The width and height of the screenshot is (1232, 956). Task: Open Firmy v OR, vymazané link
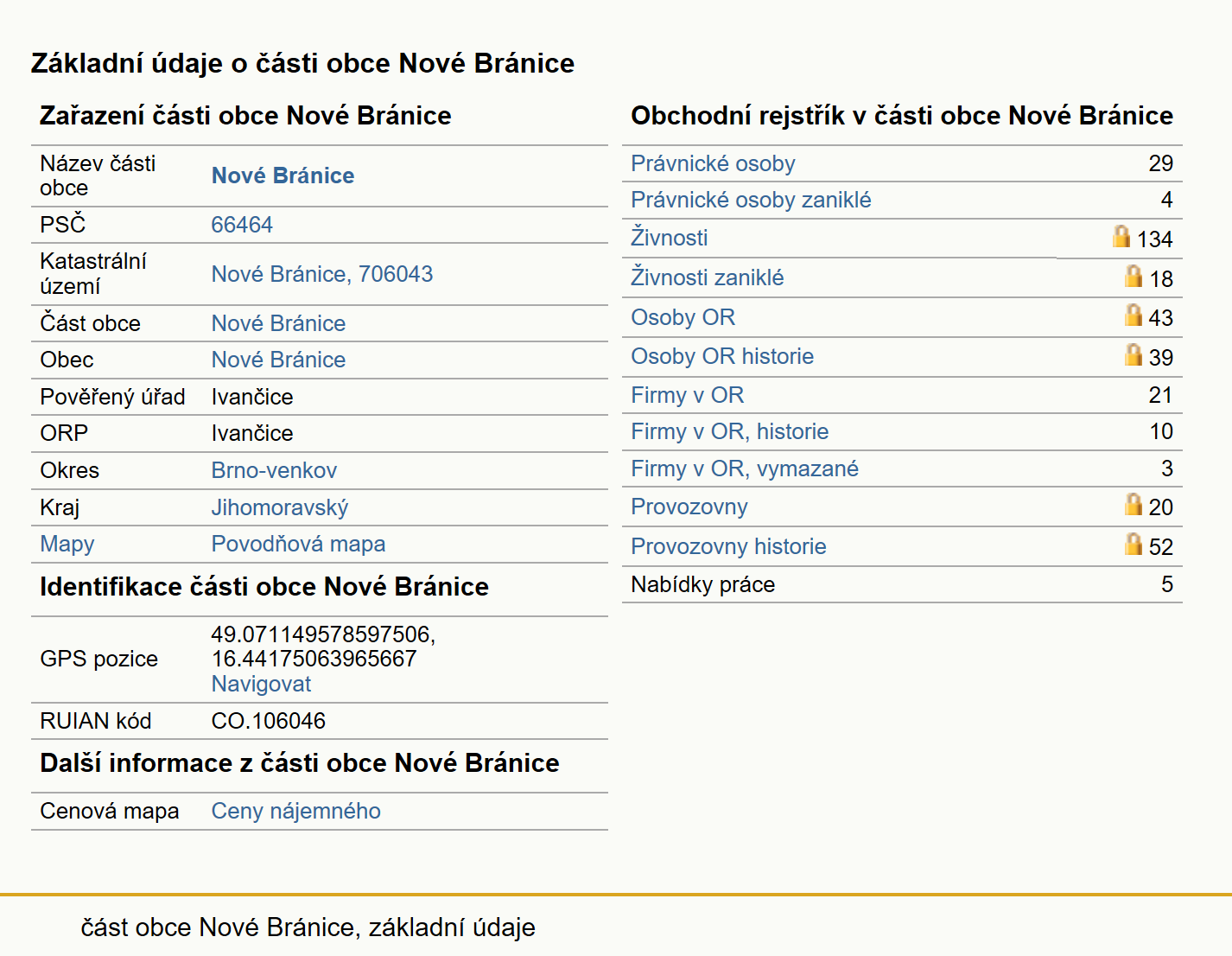(745, 468)
